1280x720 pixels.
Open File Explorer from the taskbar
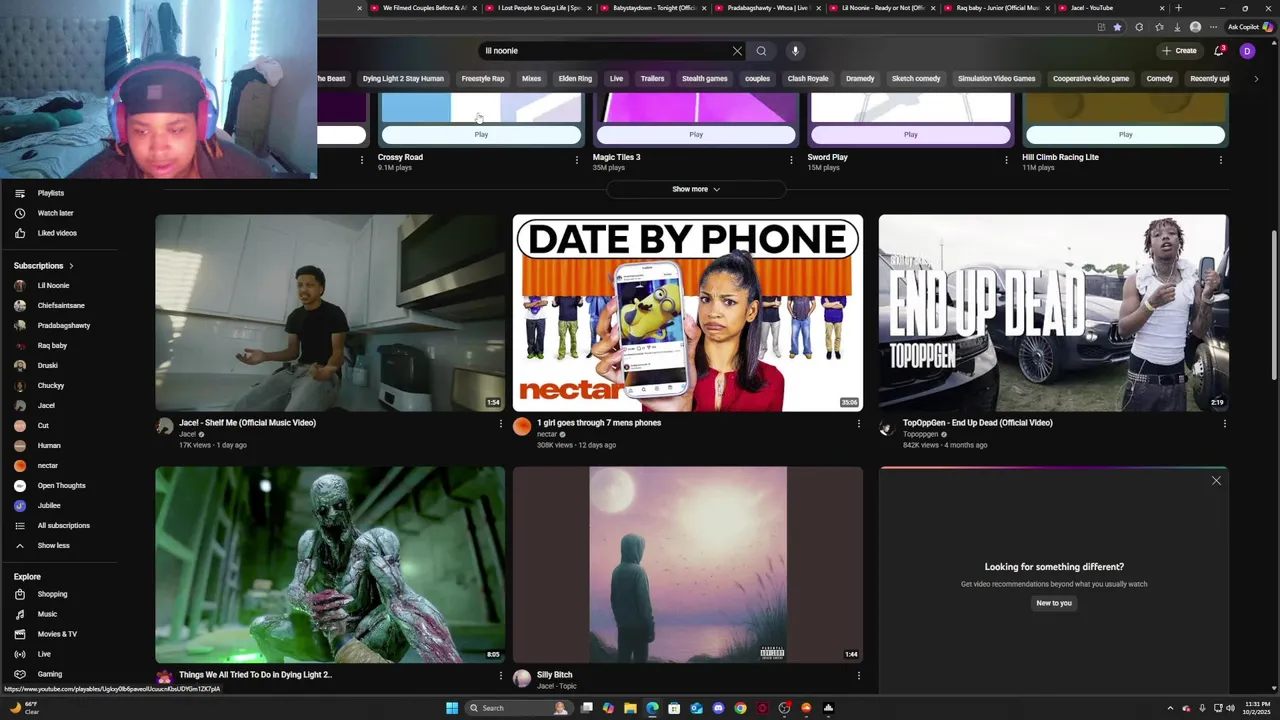(x=630, y=708)
